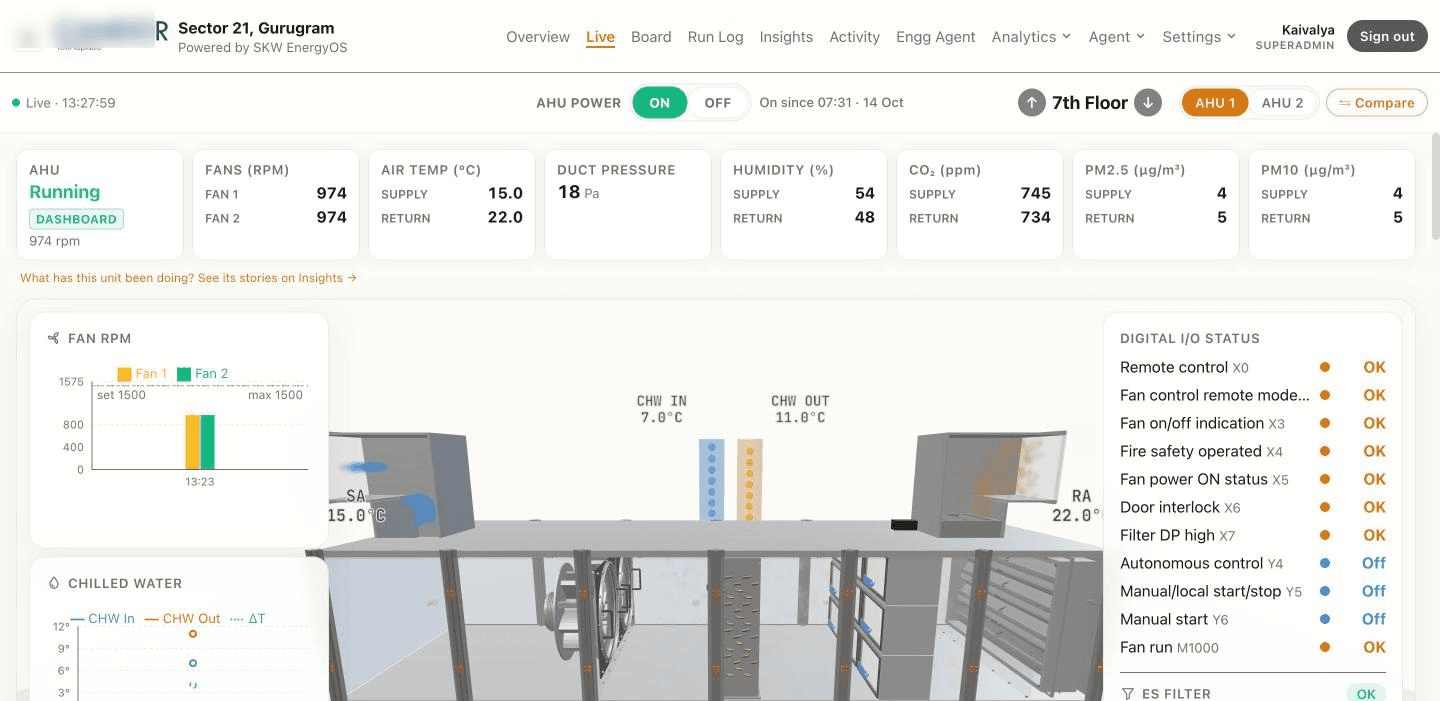Open the Engg Agent page

(935, 37)
